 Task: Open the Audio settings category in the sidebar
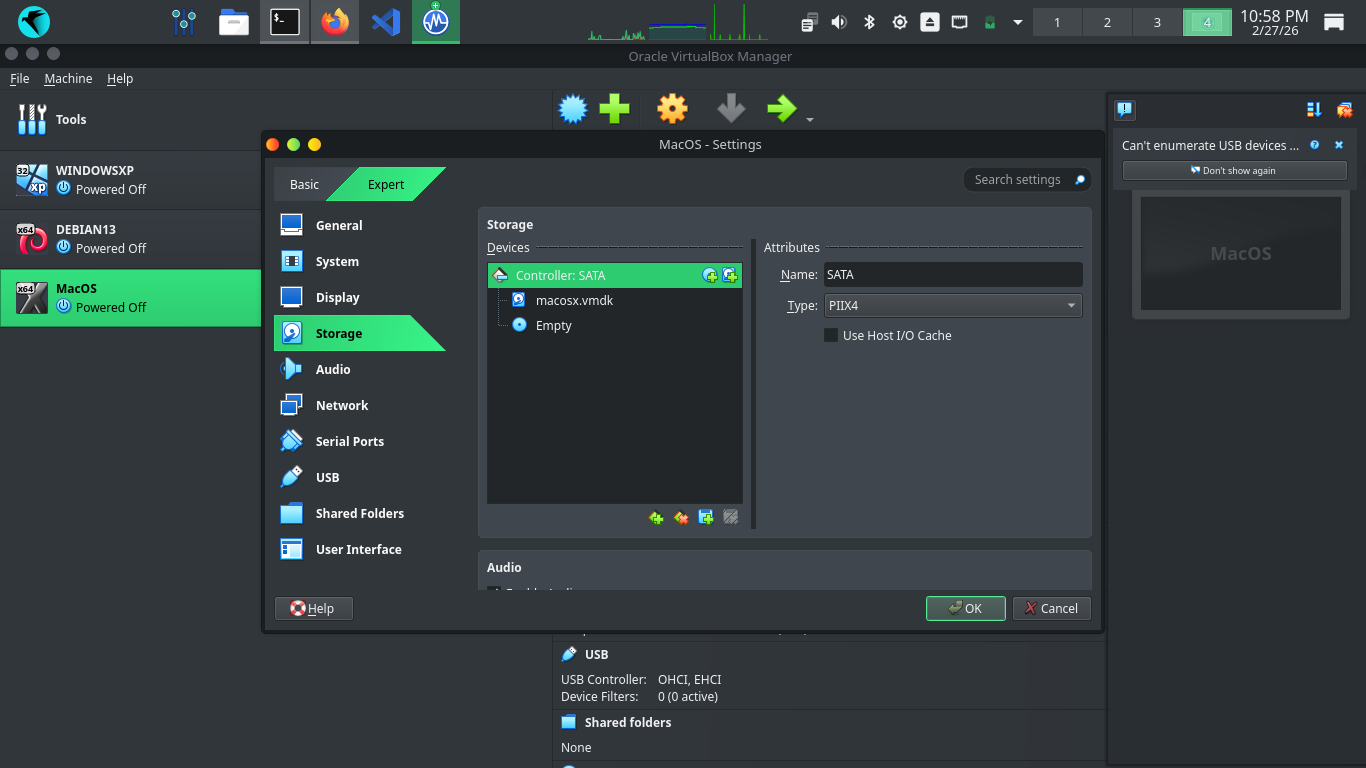(333, 369)
